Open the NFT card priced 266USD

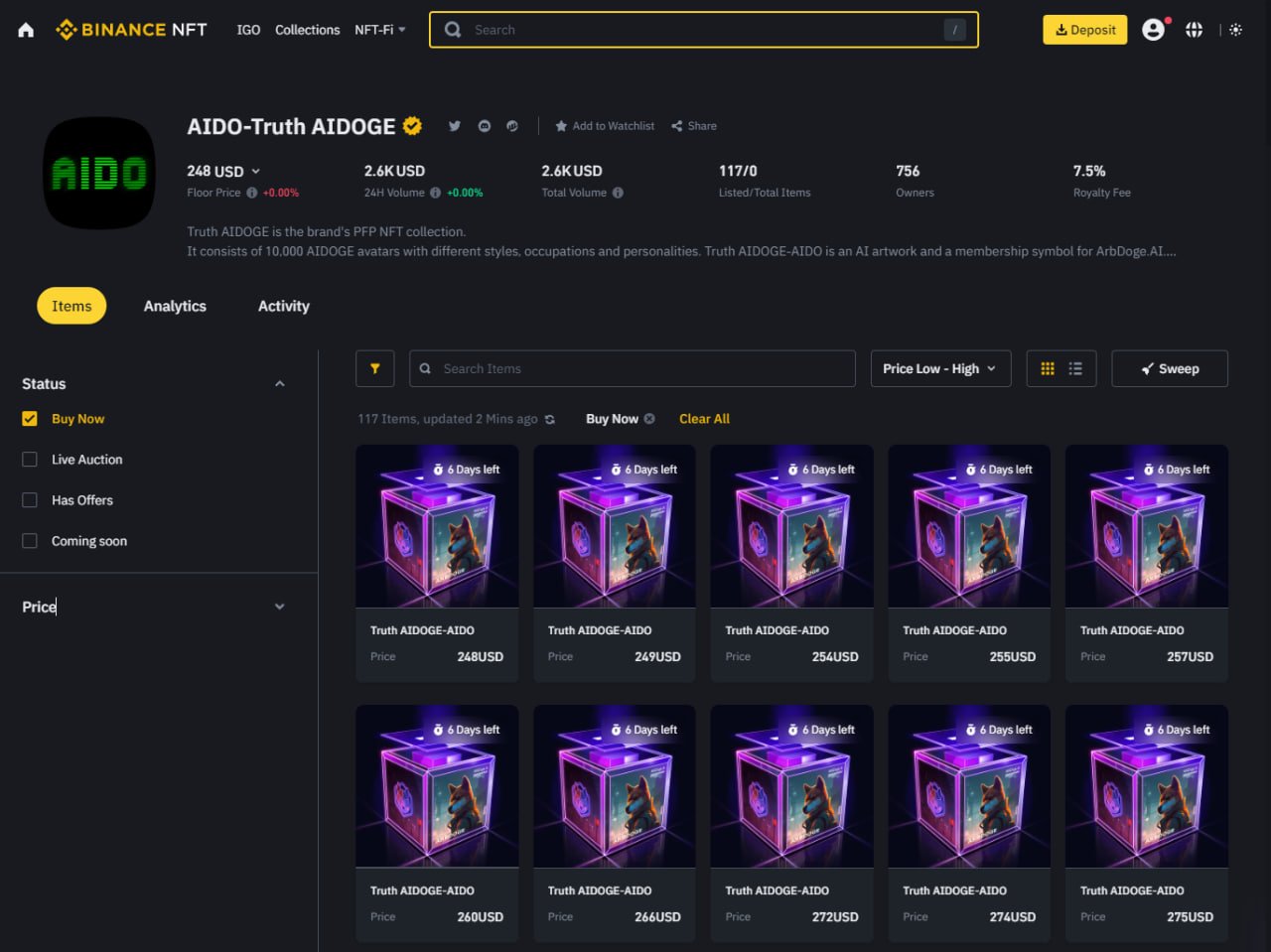coord(615,823)
